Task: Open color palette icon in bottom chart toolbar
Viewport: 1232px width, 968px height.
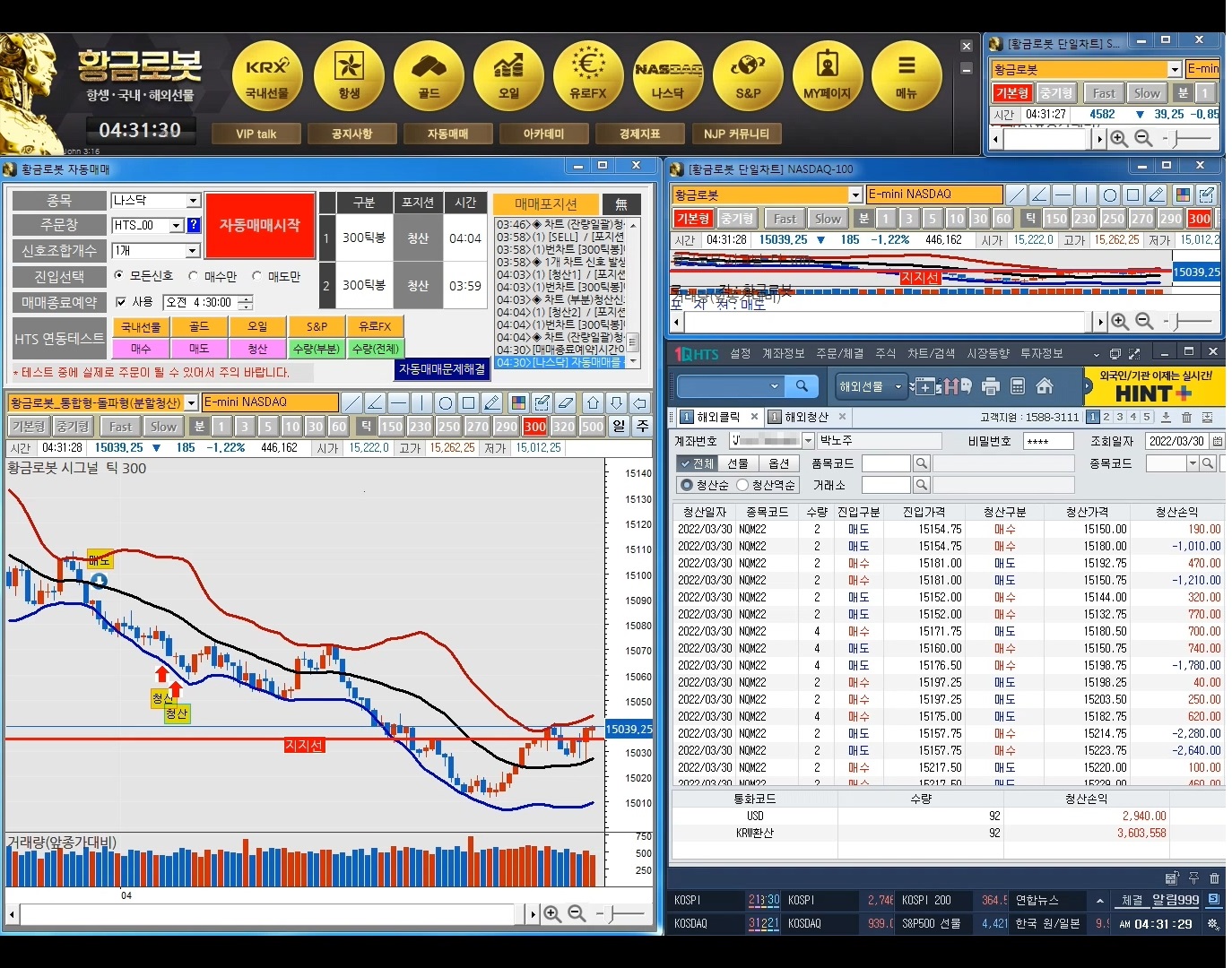Action: [x=518, y=402]
